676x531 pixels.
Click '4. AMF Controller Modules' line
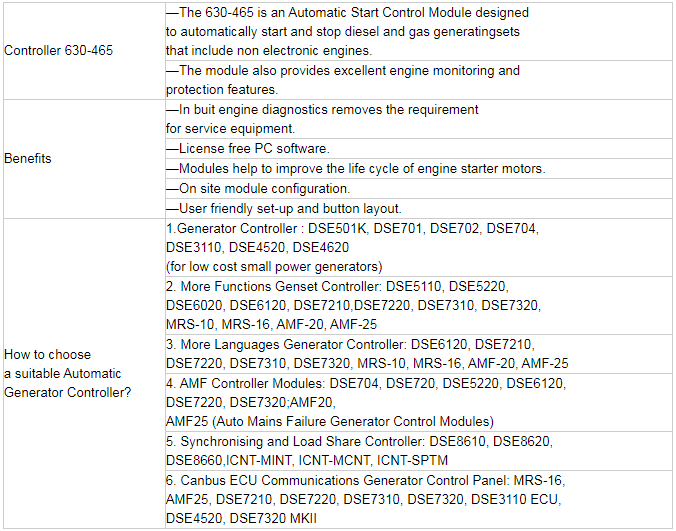[366, 384]
